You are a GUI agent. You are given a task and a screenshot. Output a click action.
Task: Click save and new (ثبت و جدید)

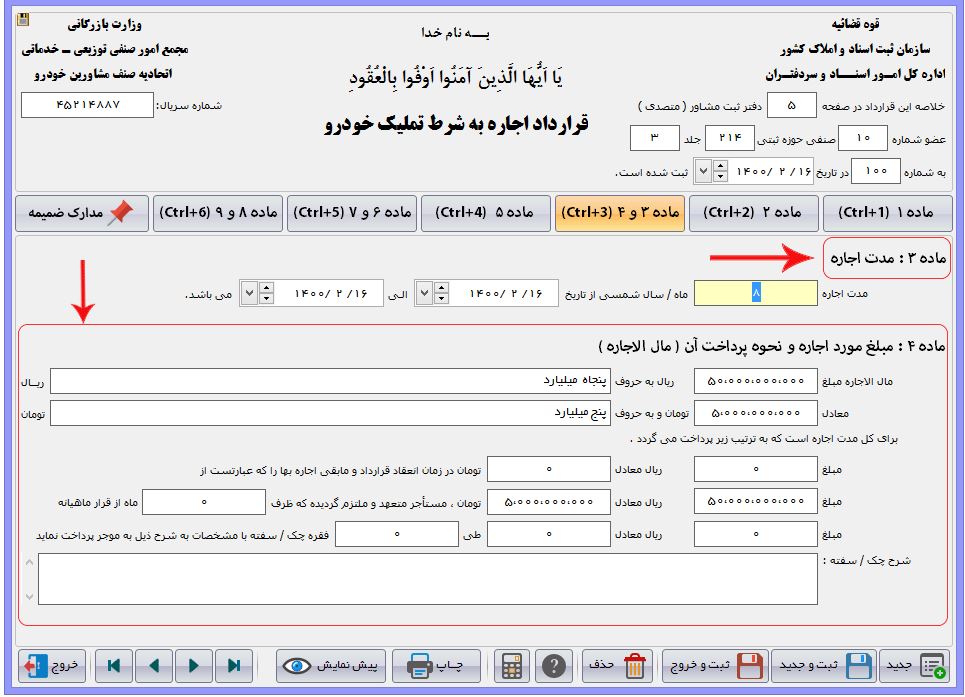point(824,666)
